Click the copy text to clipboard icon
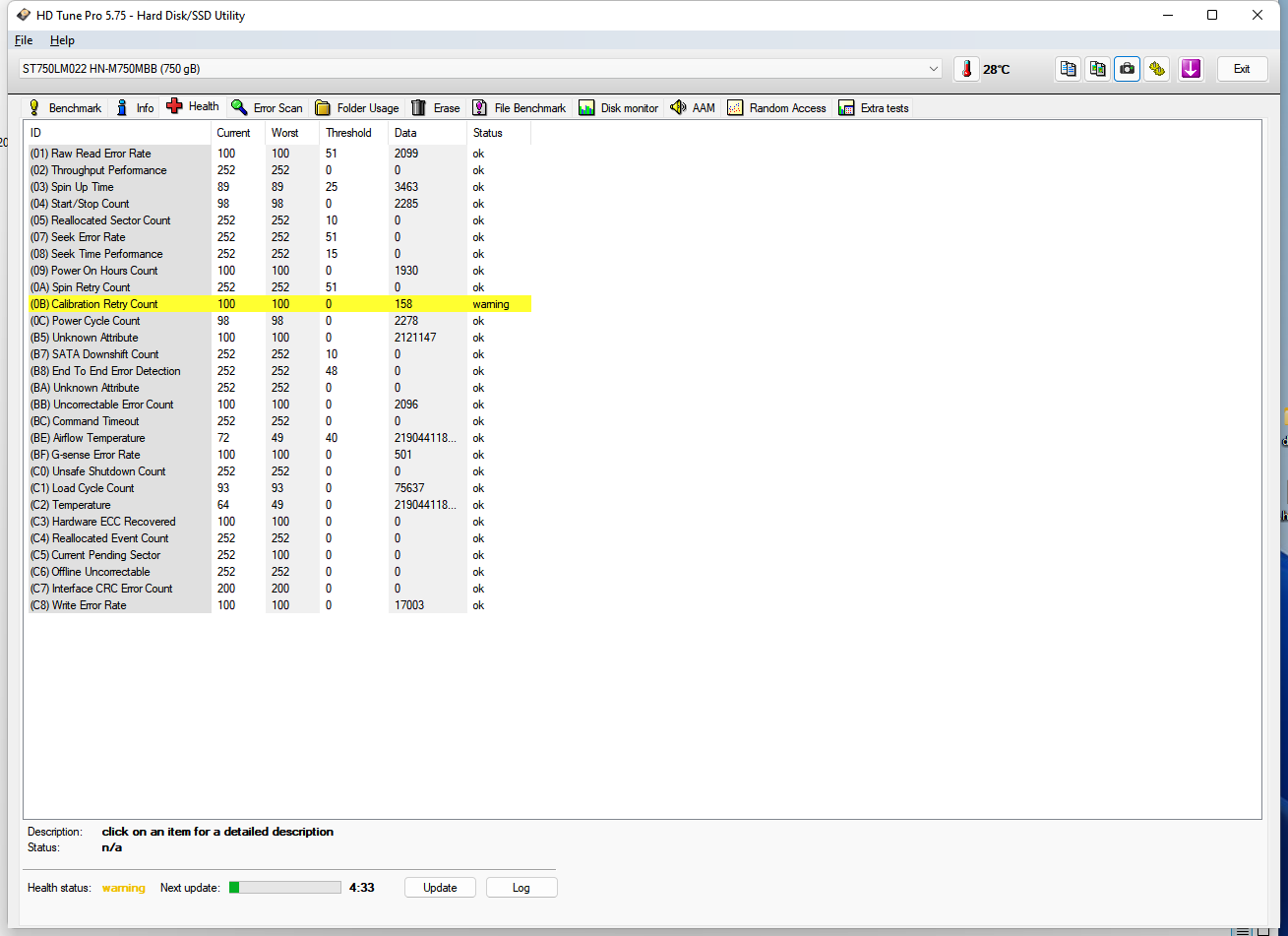1288x936 pixels. point(1068,69)
